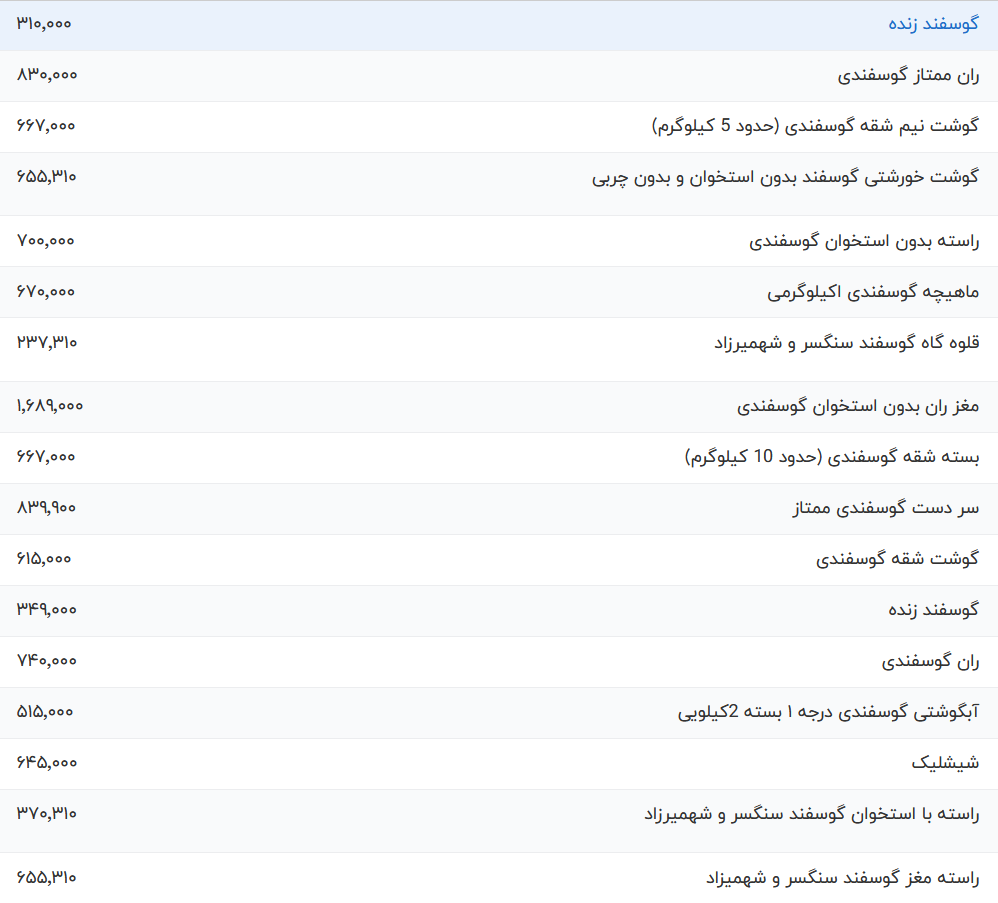Click the گوشت شقه گوسفندی product name
Viewport: 998px width, 903px height.
[897, 560]
